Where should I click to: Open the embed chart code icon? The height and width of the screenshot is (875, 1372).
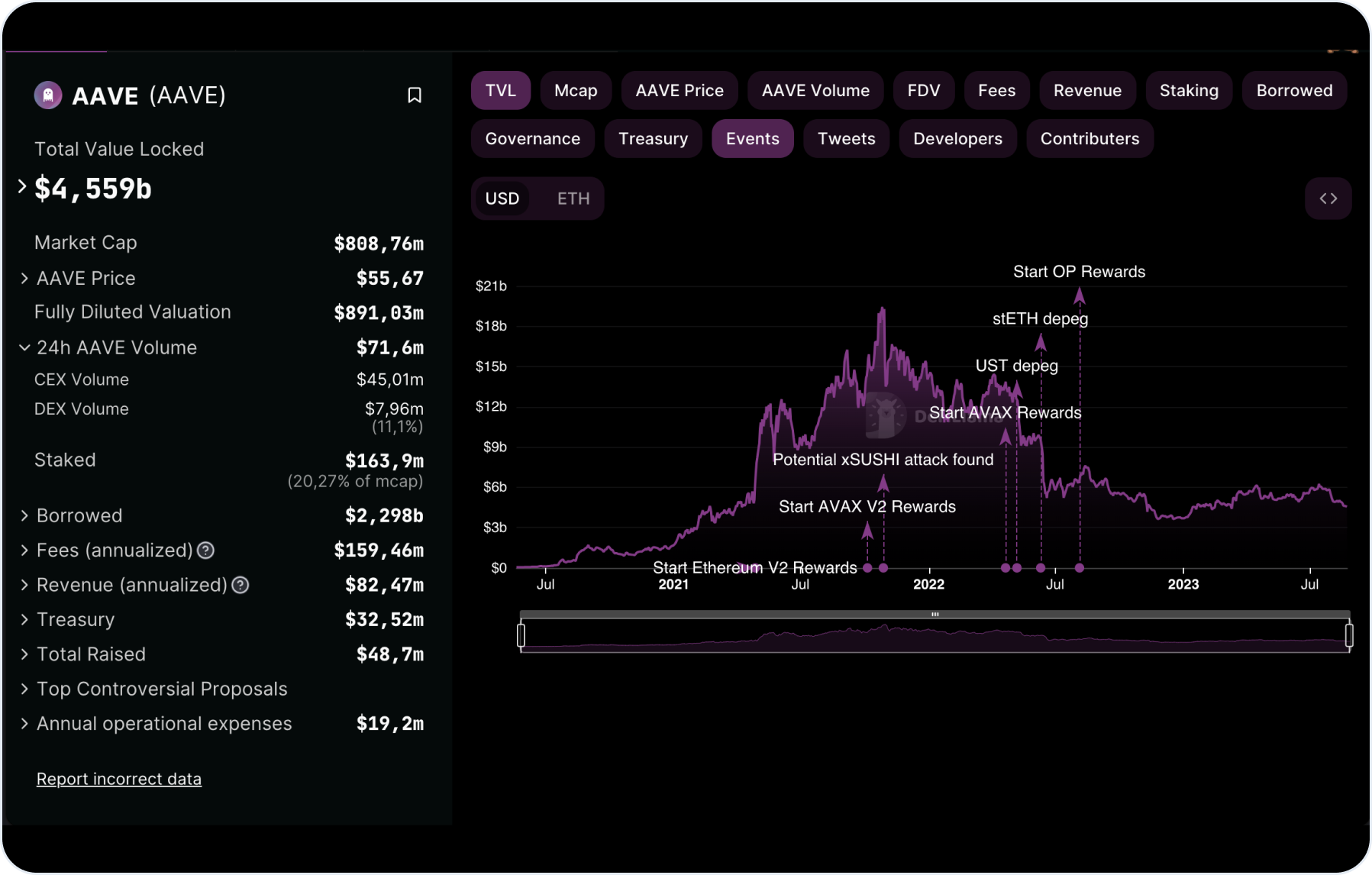pyautogui.click(x=1328, y=199)
